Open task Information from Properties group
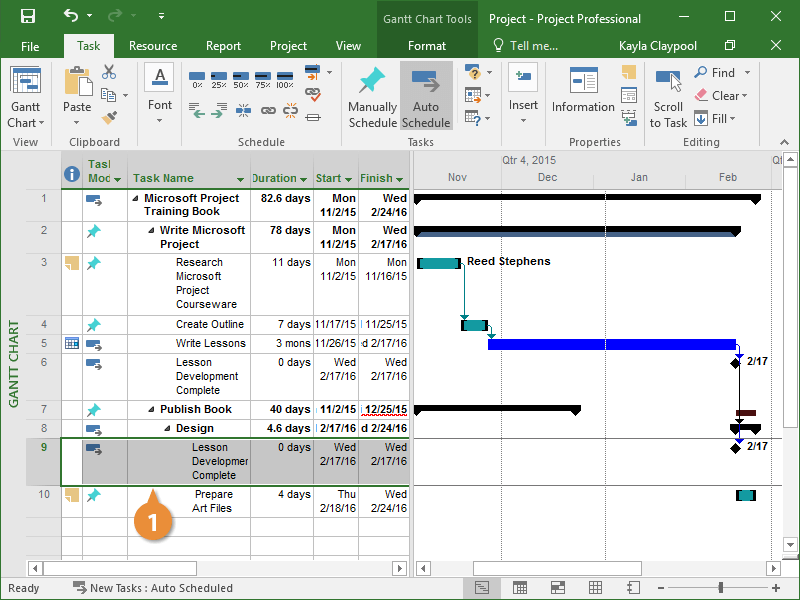This screenshot has height=600, width=800. point(583,92)
